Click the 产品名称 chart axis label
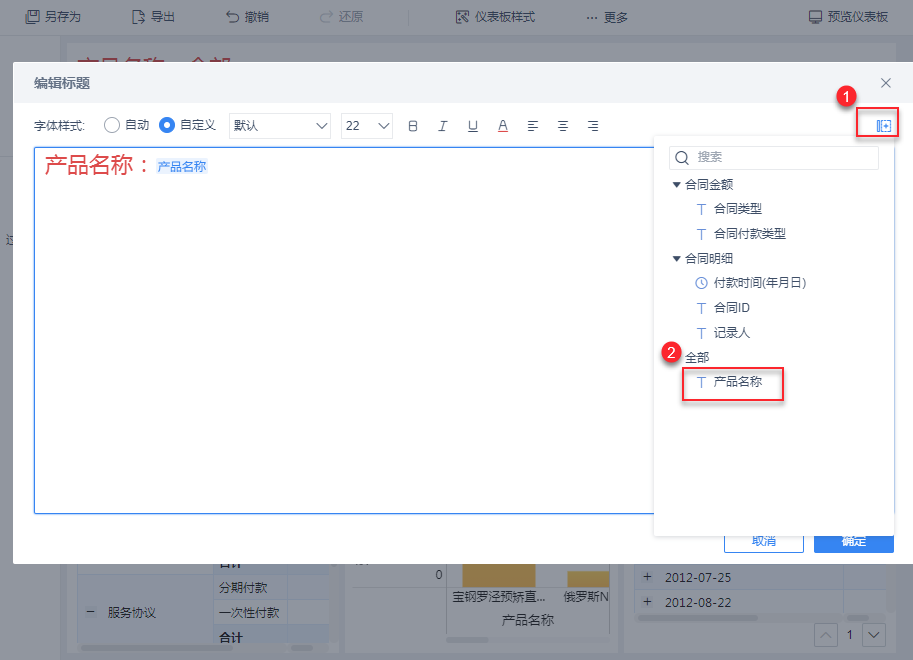 click(x=528, y=620)
